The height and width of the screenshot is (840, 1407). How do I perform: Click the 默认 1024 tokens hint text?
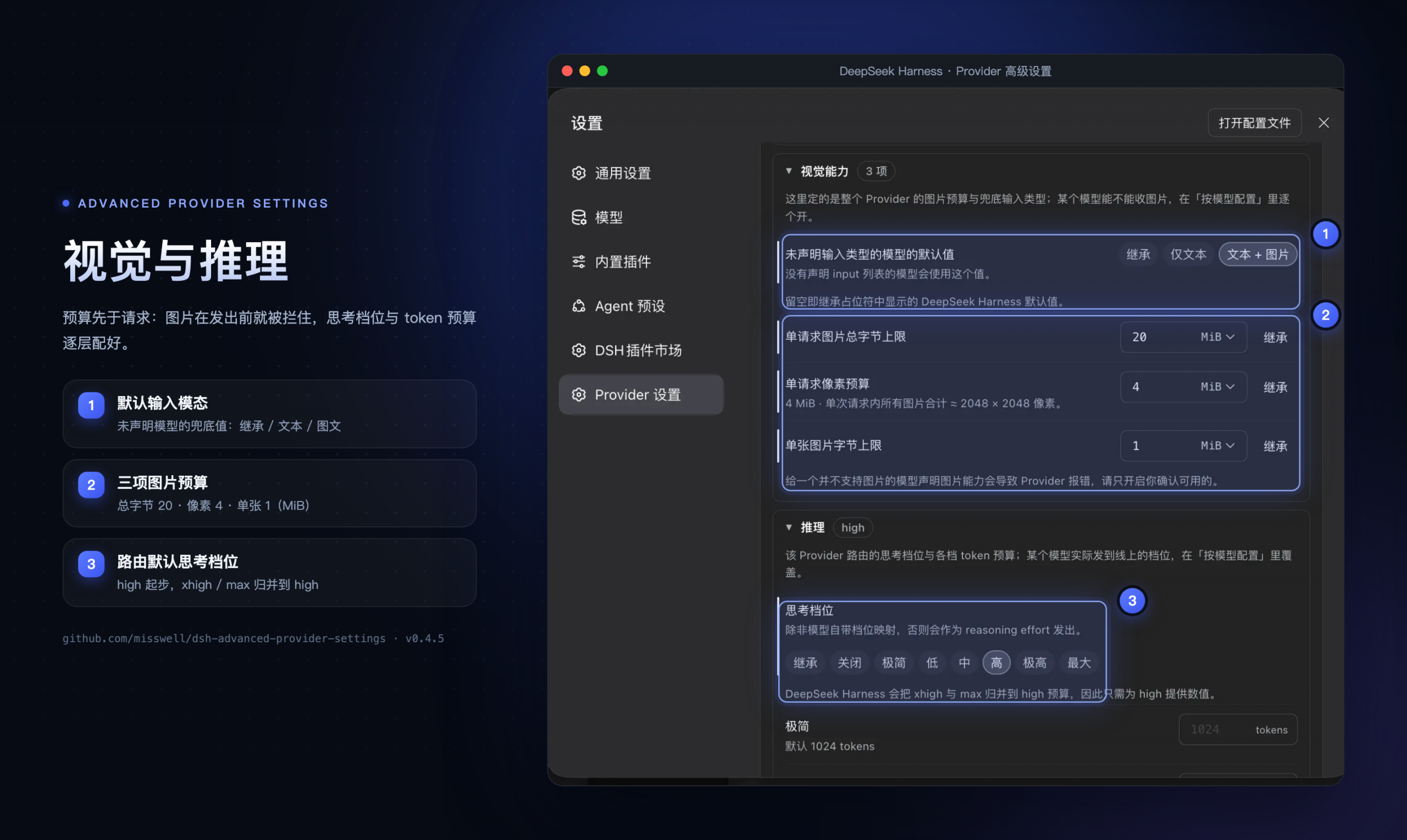tap(829, 747)
